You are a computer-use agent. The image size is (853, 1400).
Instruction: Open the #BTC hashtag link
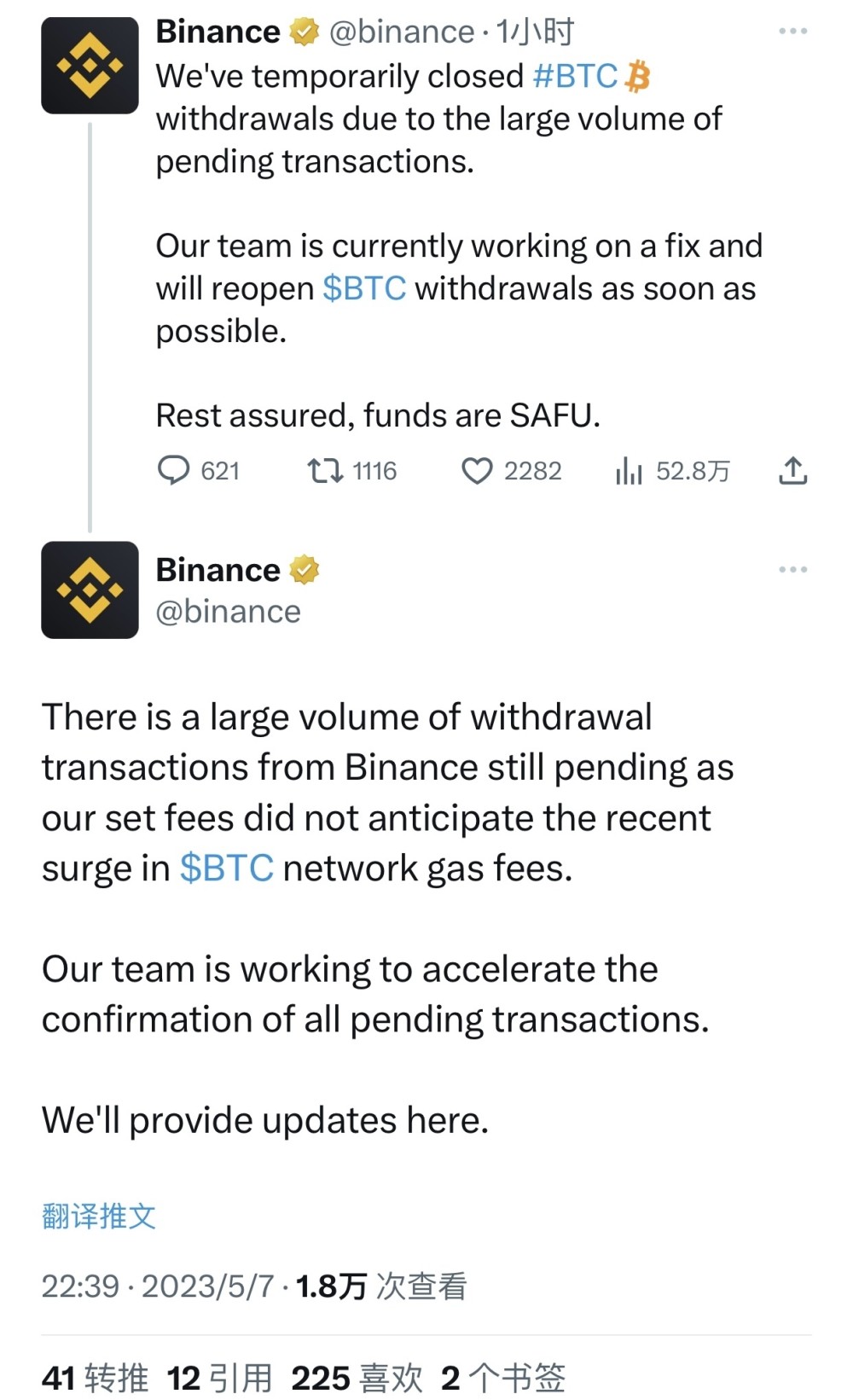point(575,76)
